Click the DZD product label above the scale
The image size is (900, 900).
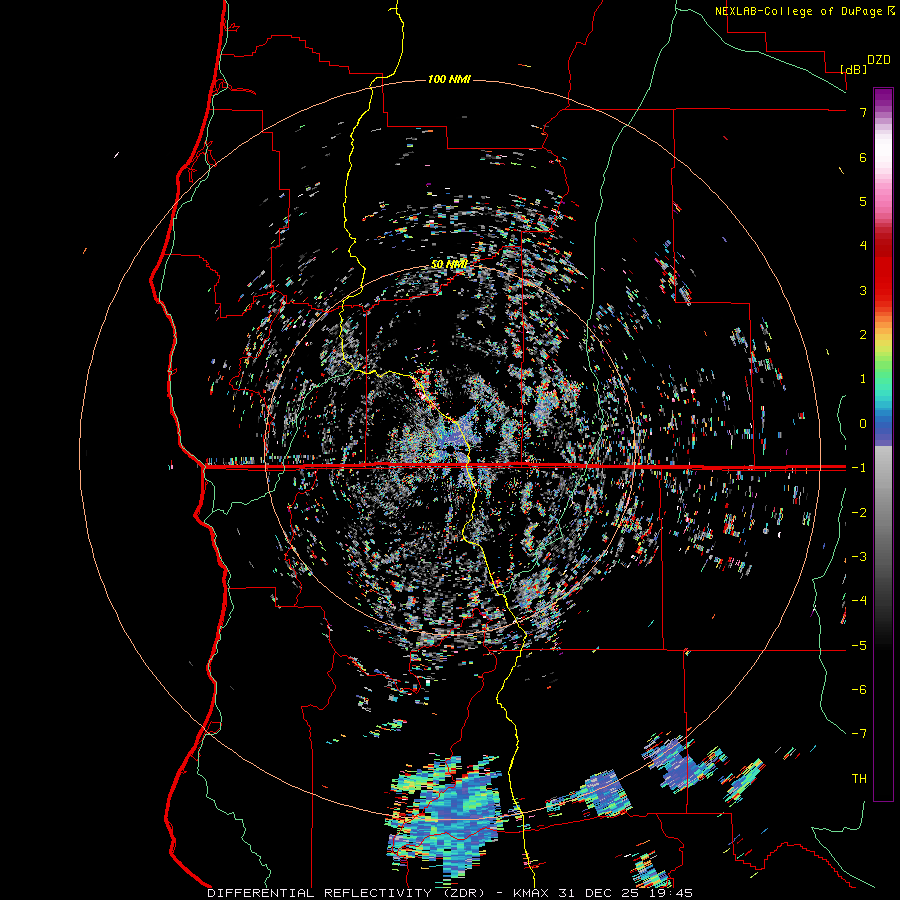point(879,60)
